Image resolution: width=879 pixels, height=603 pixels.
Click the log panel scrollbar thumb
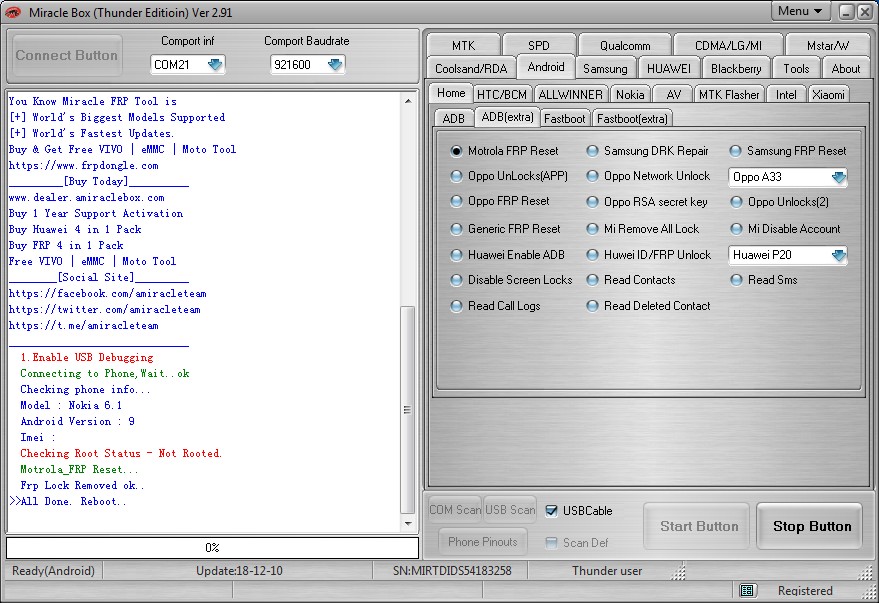click(408, 410)
